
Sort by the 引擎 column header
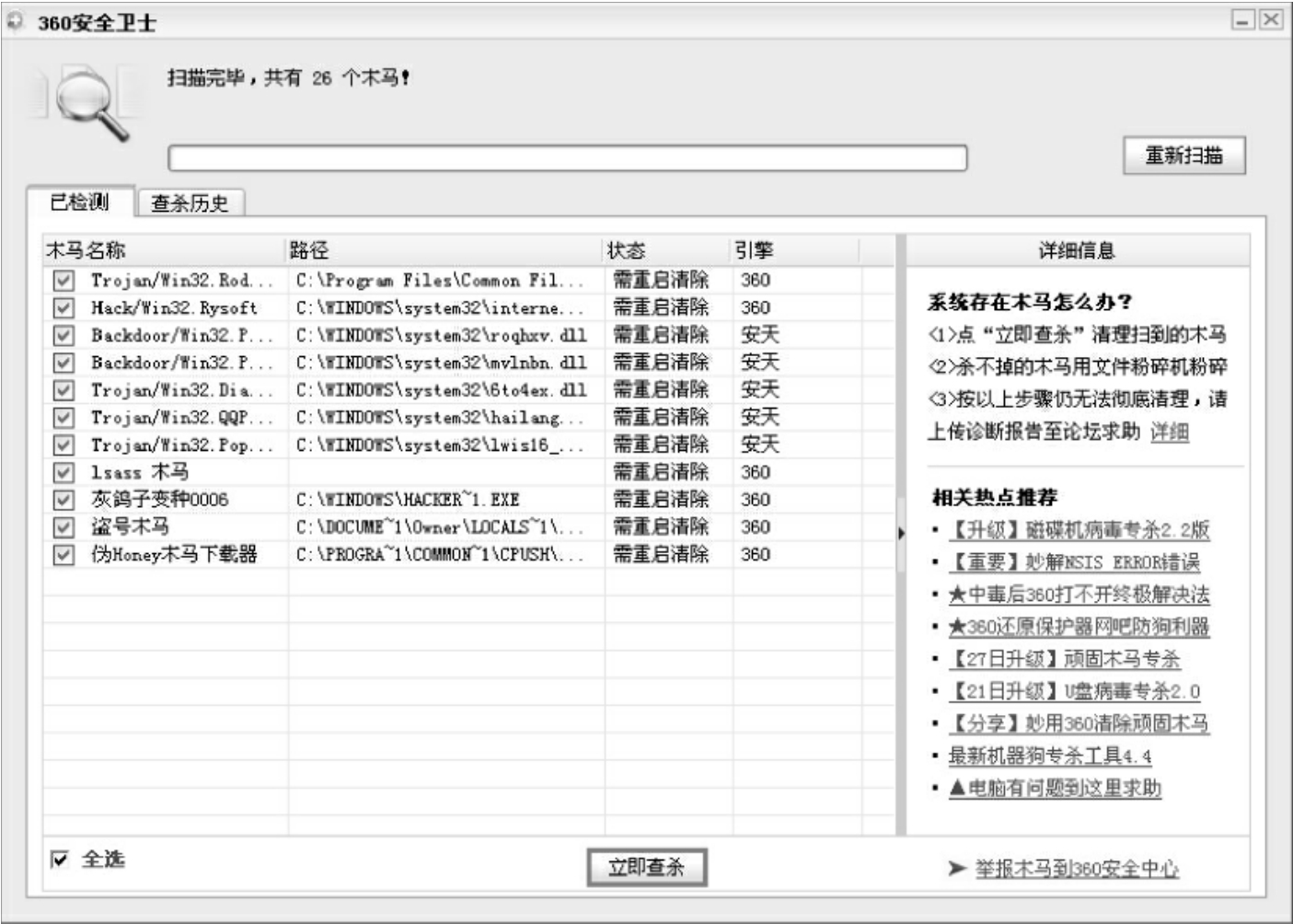[x=795, y=249]
